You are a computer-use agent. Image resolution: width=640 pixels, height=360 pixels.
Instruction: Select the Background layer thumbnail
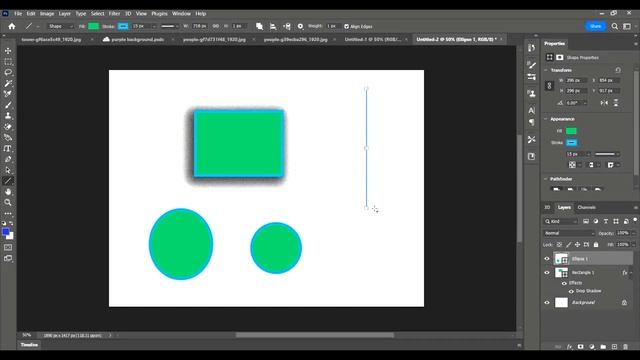(x=562, y=302)
